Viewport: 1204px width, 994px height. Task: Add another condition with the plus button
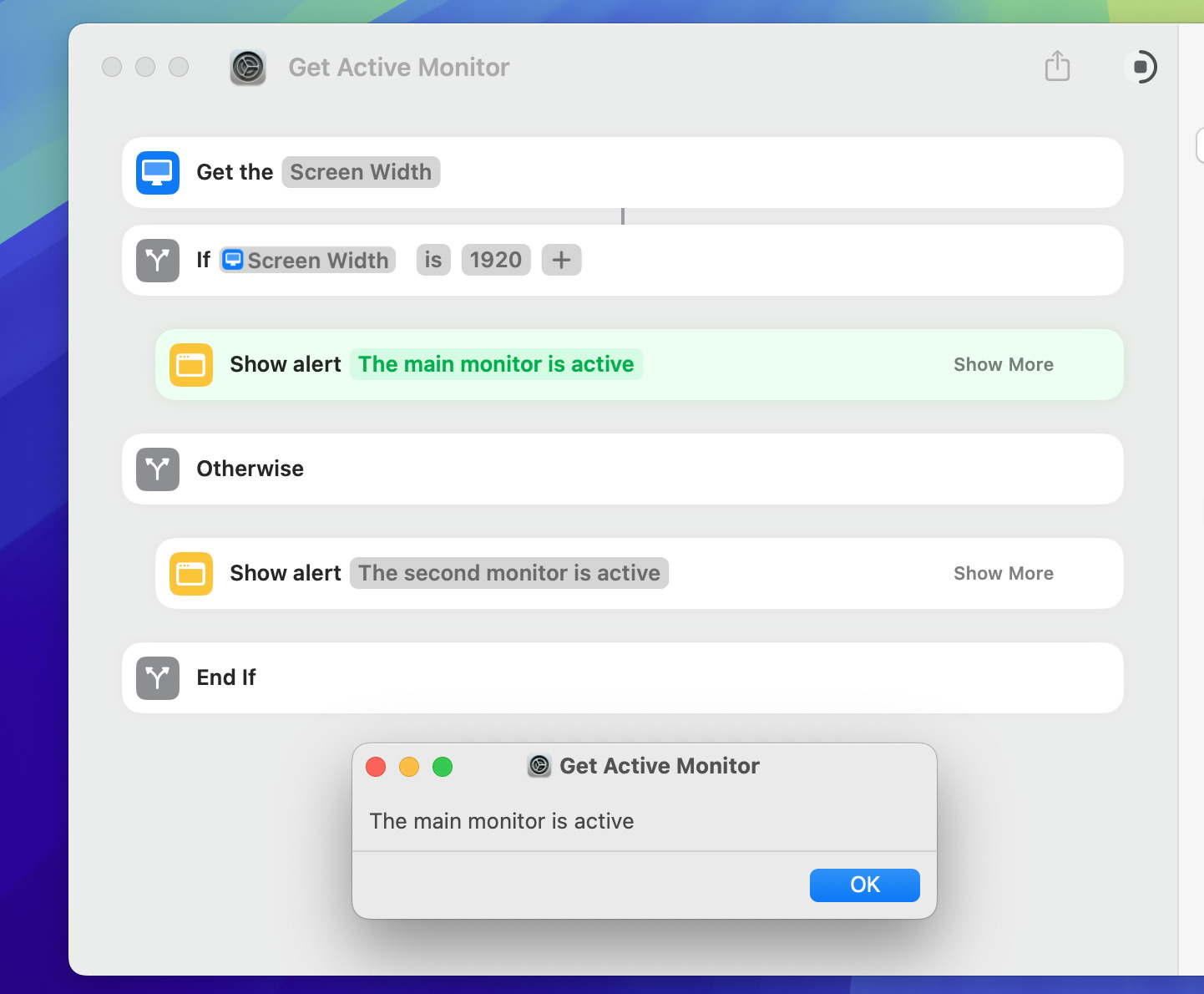pyautogui.click(x=561, y=260)
